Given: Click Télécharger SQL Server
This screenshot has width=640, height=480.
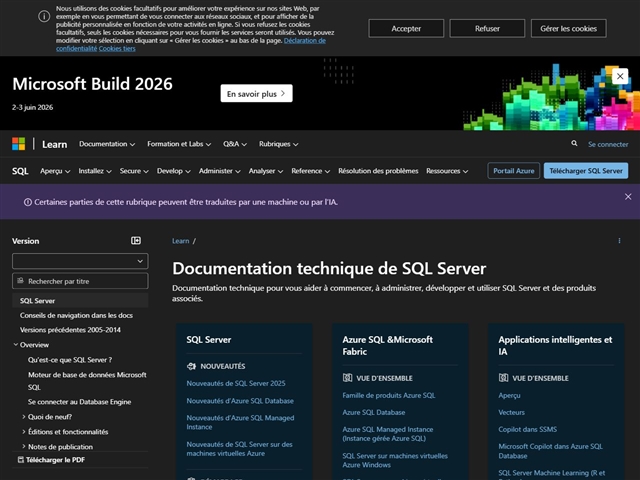Looking at the screenshot, I should 586,171.
